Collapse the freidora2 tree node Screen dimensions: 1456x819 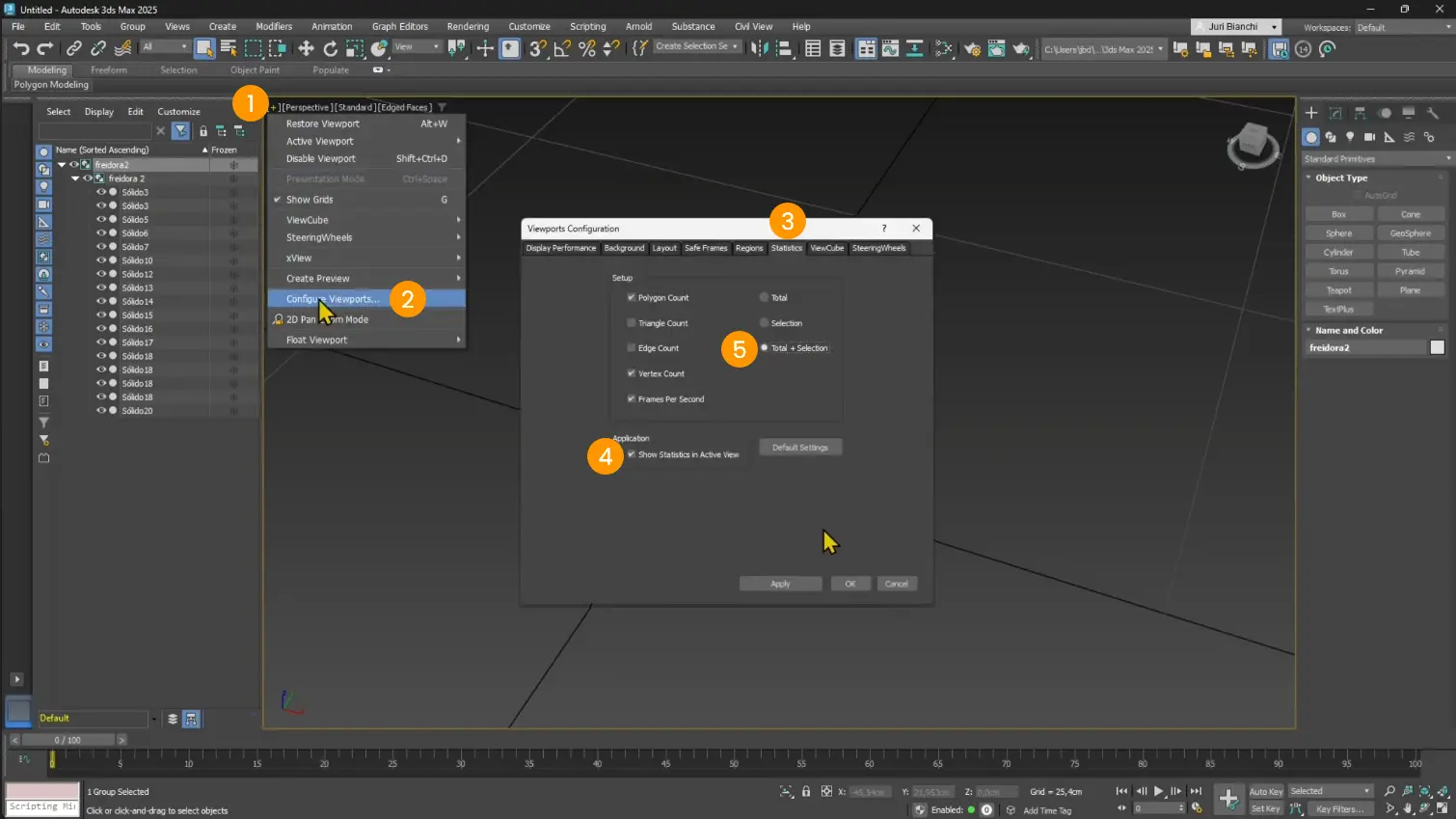pos(62,165)
